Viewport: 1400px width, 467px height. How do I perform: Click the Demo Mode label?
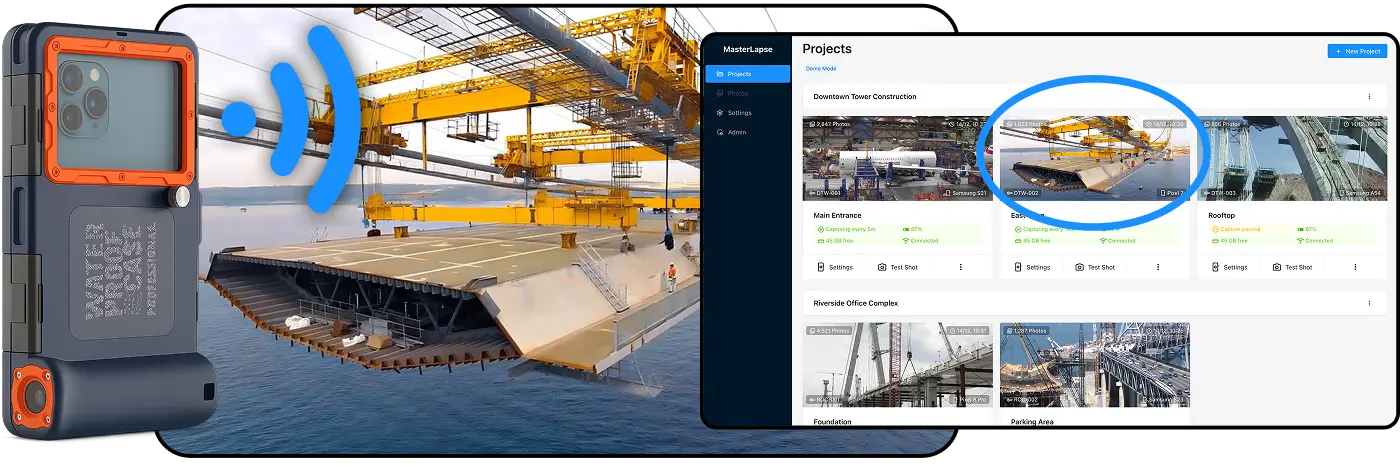[x=820, y=69]
